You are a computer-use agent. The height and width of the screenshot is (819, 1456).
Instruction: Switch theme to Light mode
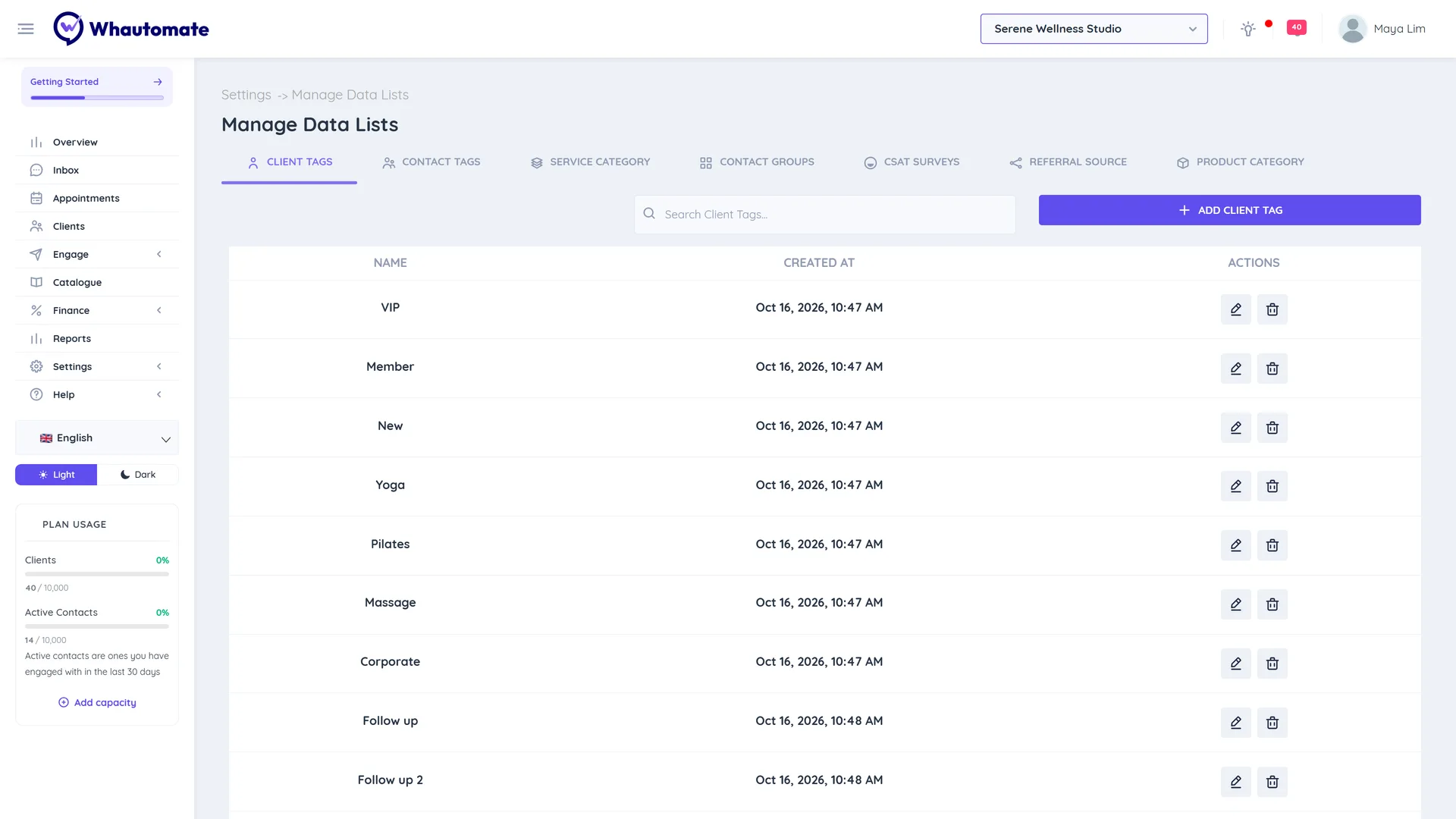coord(56,475)
